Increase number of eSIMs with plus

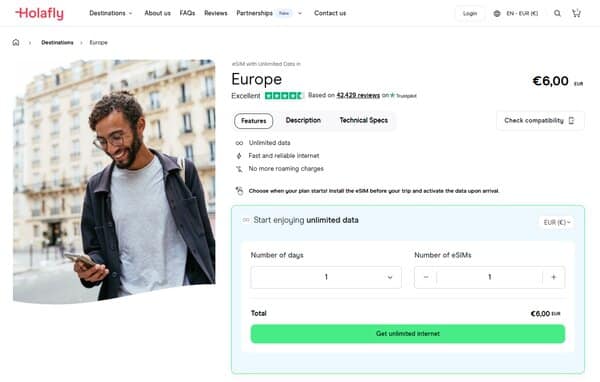pyautogui.click(x=553, y=277)
